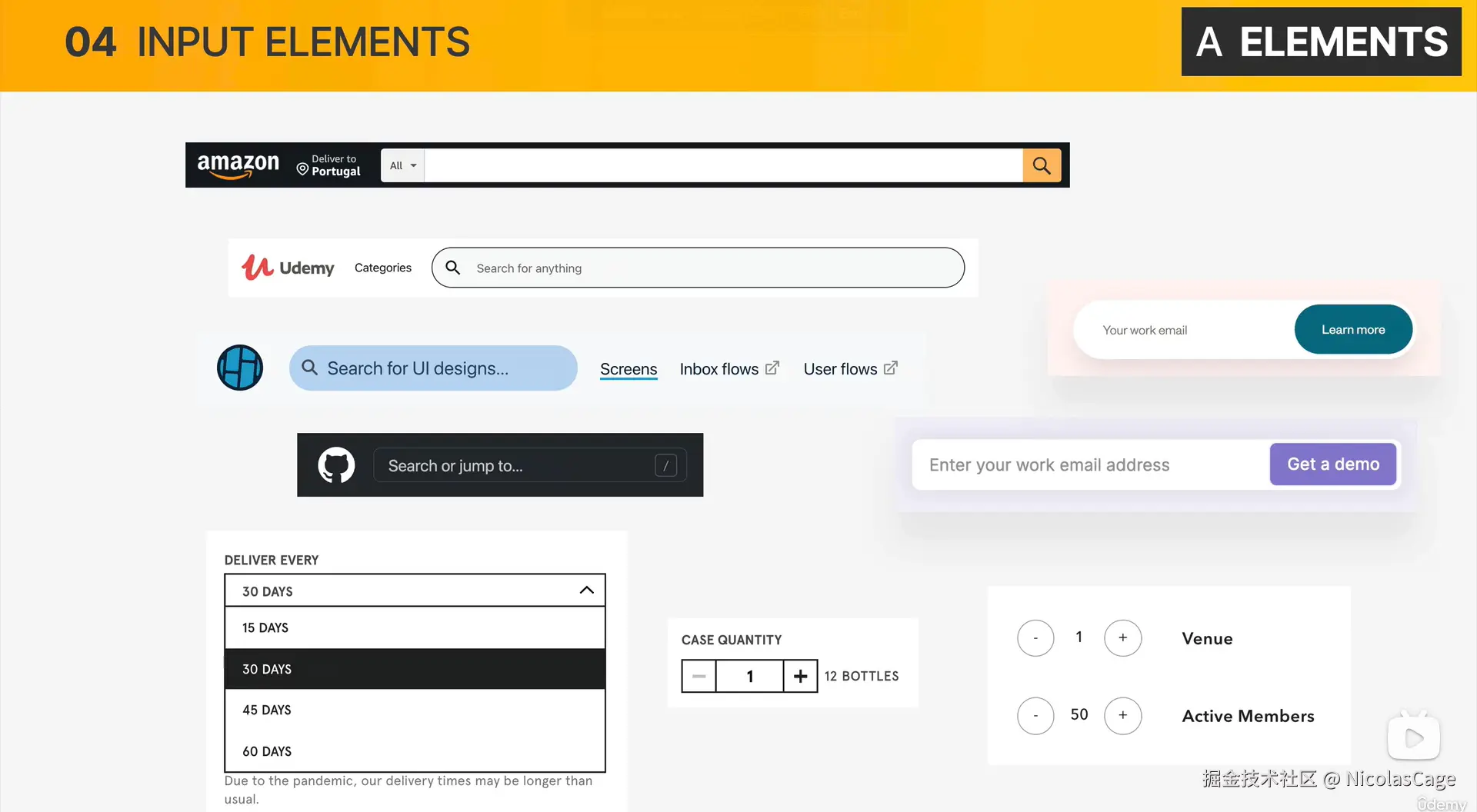Click the 'Deliver to Portugal' text
1477x812 pixels.
tap(335, 165)
